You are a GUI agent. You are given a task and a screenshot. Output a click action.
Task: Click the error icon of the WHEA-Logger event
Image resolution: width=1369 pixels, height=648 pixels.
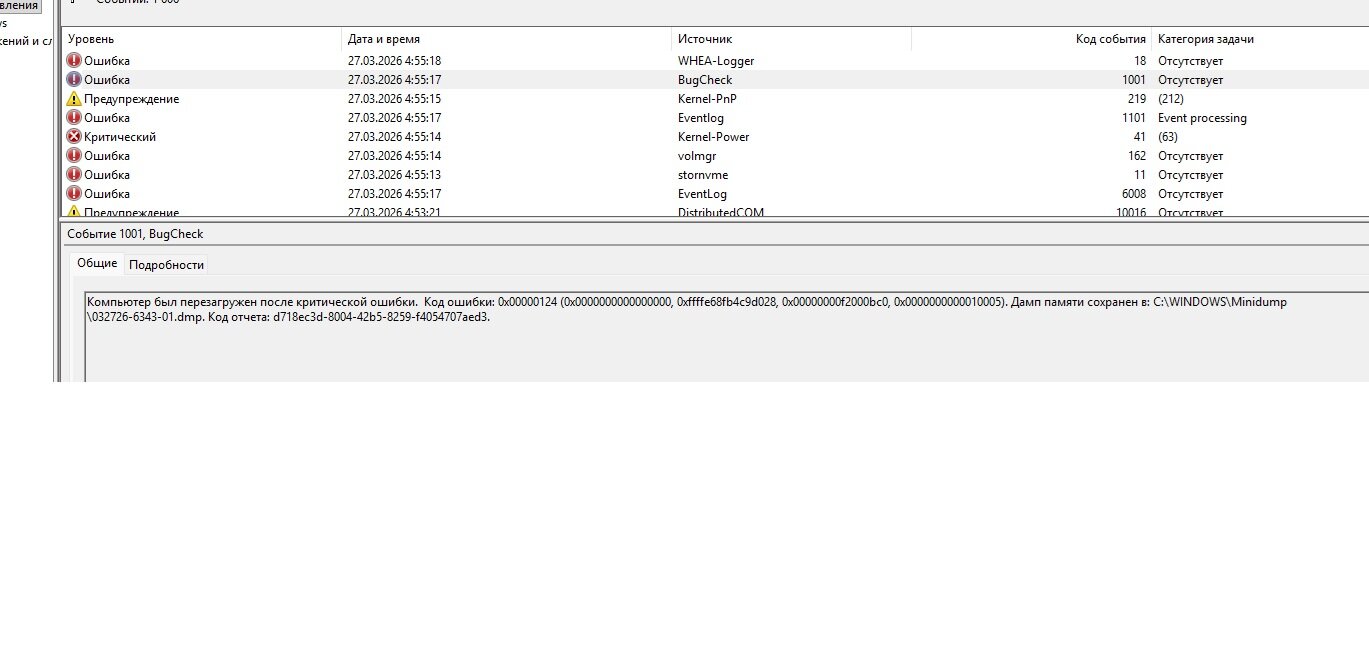point(73,61)
